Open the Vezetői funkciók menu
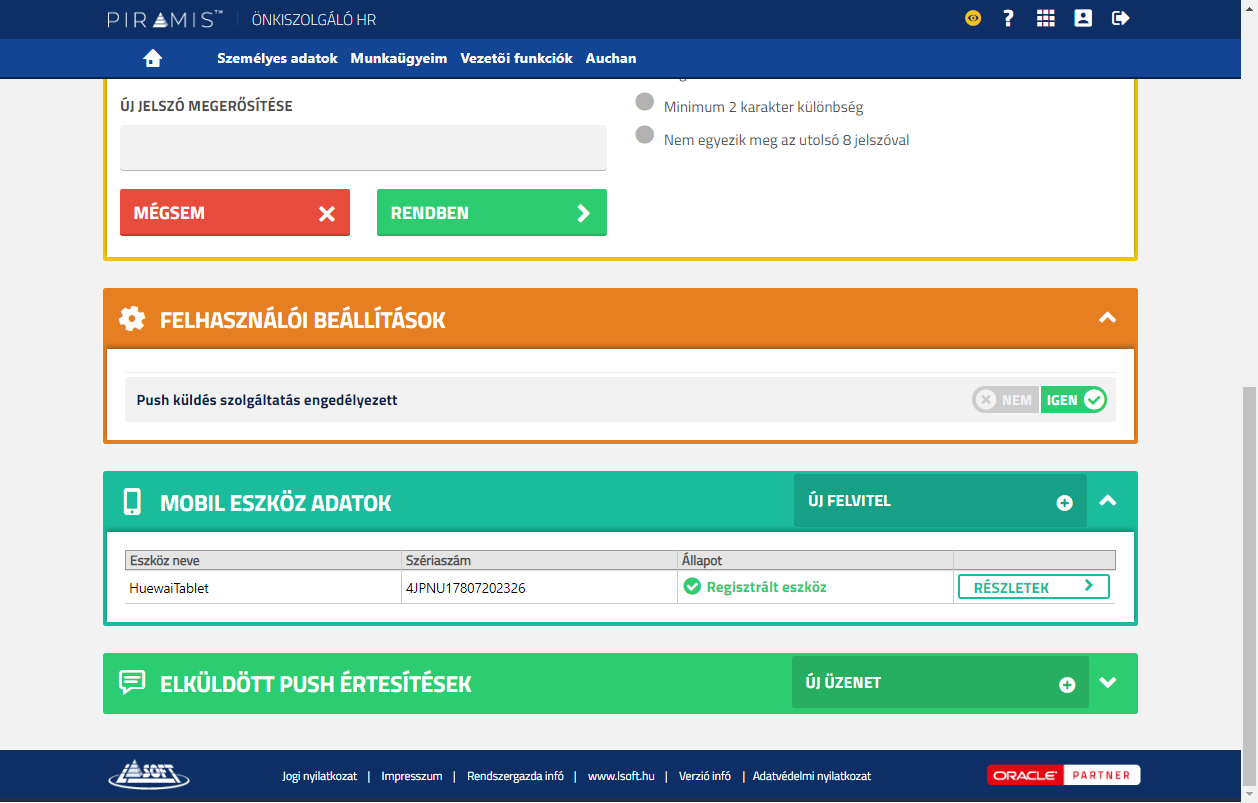Screen dimensions: 1258x803 click(516, 58)
